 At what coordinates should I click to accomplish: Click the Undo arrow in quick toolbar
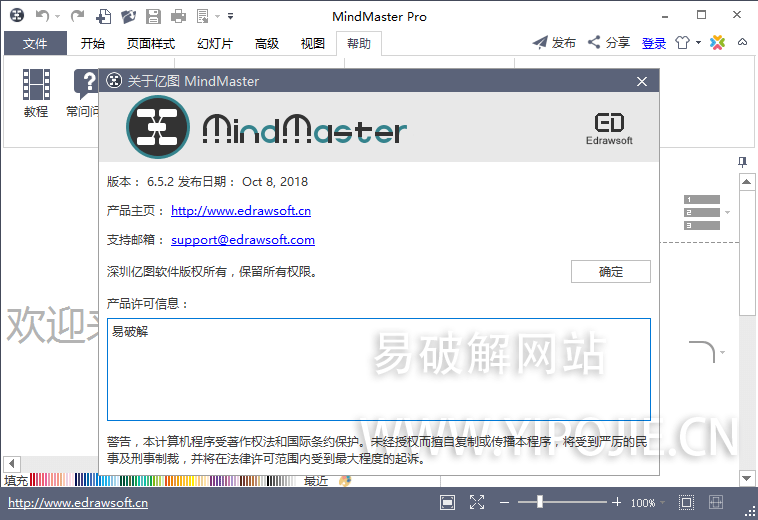[x=43, y=16]
